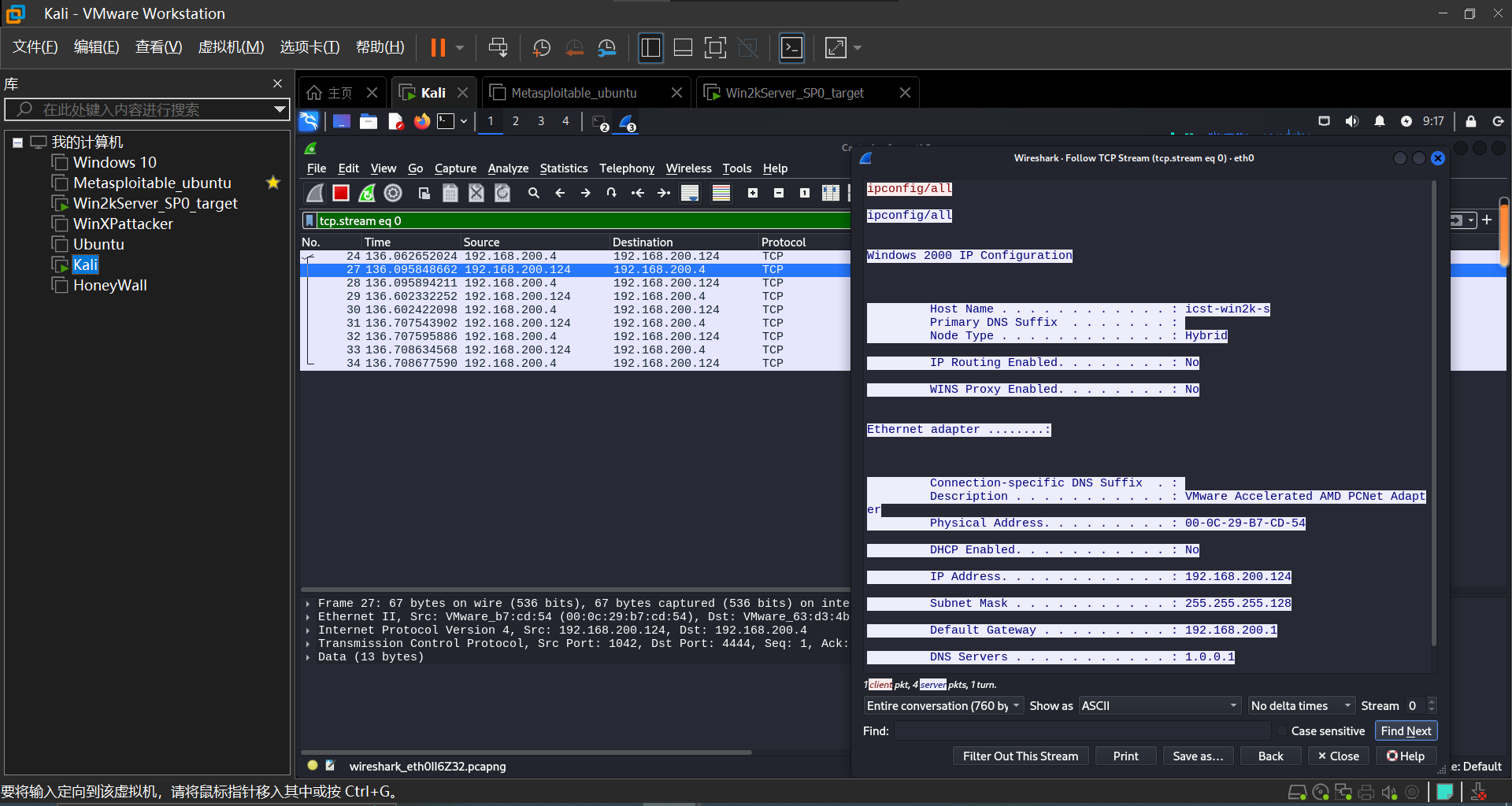Stop the running capture with red square
This screenshot has width=1512, height=806.
pos(341,193)
